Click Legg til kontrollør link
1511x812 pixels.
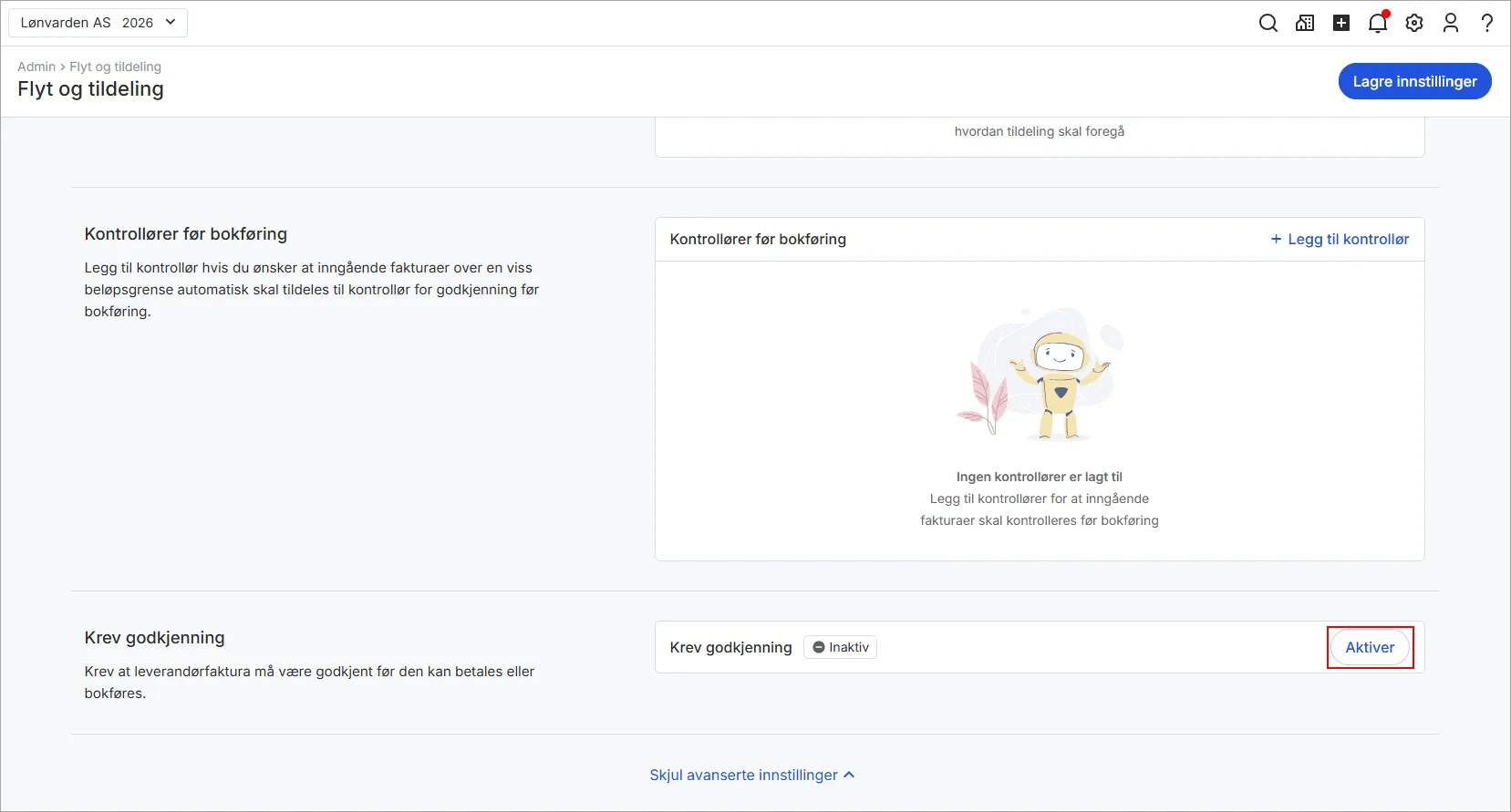[x=1340, y=239]
